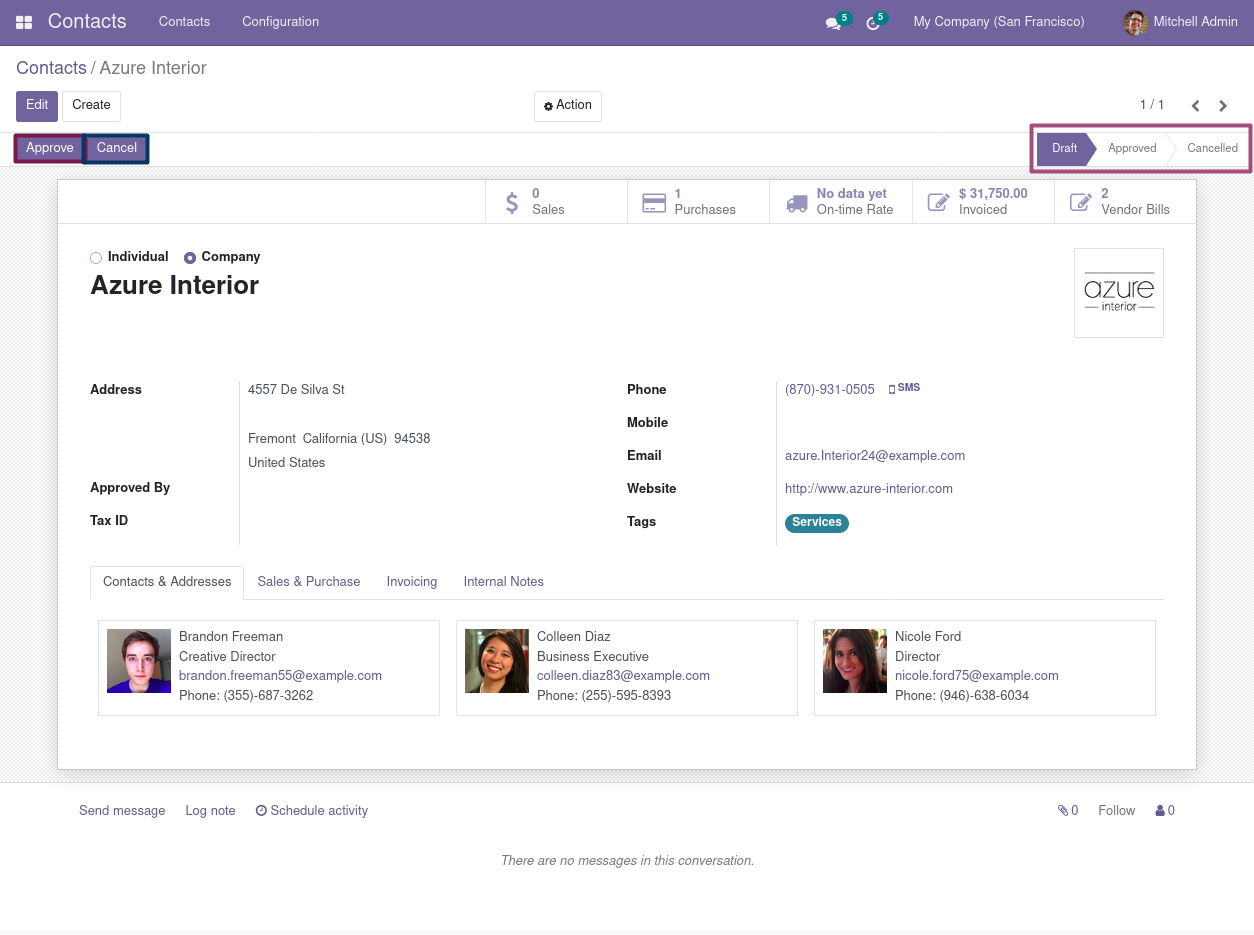The height and width of the screenshot is (935, 1254).
Task: Select the Company radio button
Action: 190,258
